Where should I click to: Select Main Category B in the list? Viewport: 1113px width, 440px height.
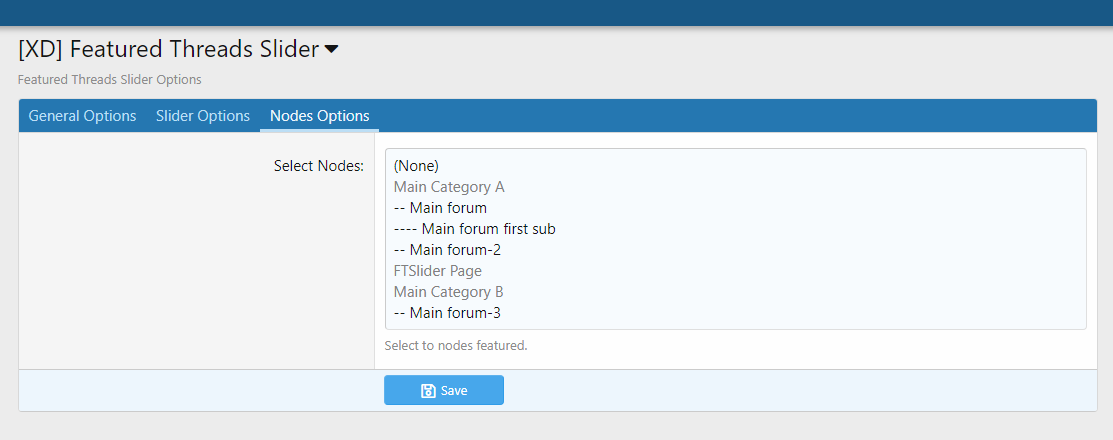tap(448, 292)
